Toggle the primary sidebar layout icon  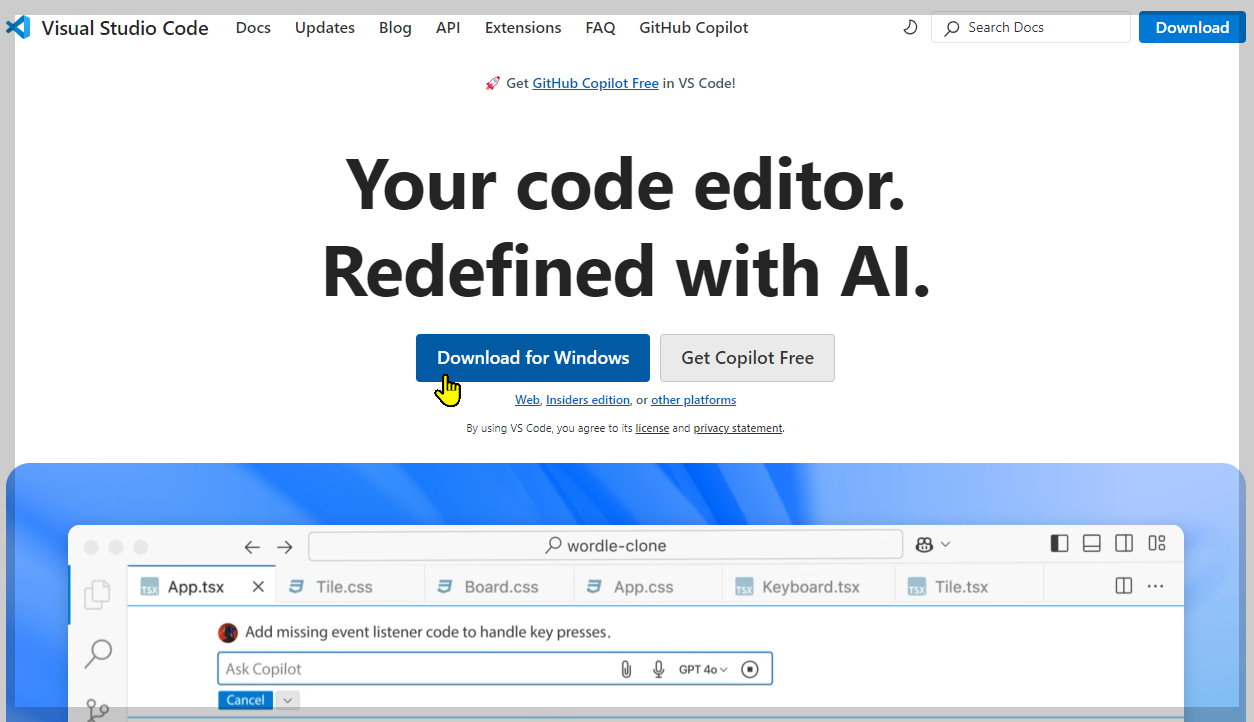[x=1060, y=543]
